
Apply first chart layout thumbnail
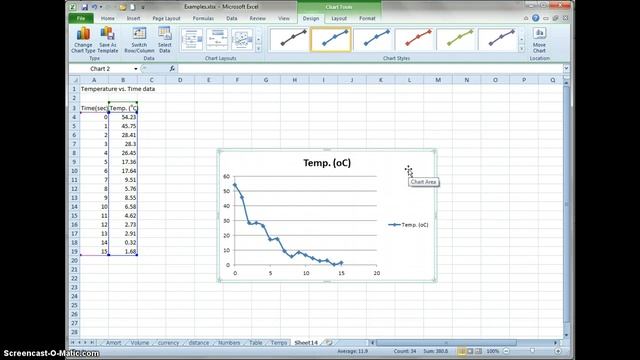[x=191, y=39]
